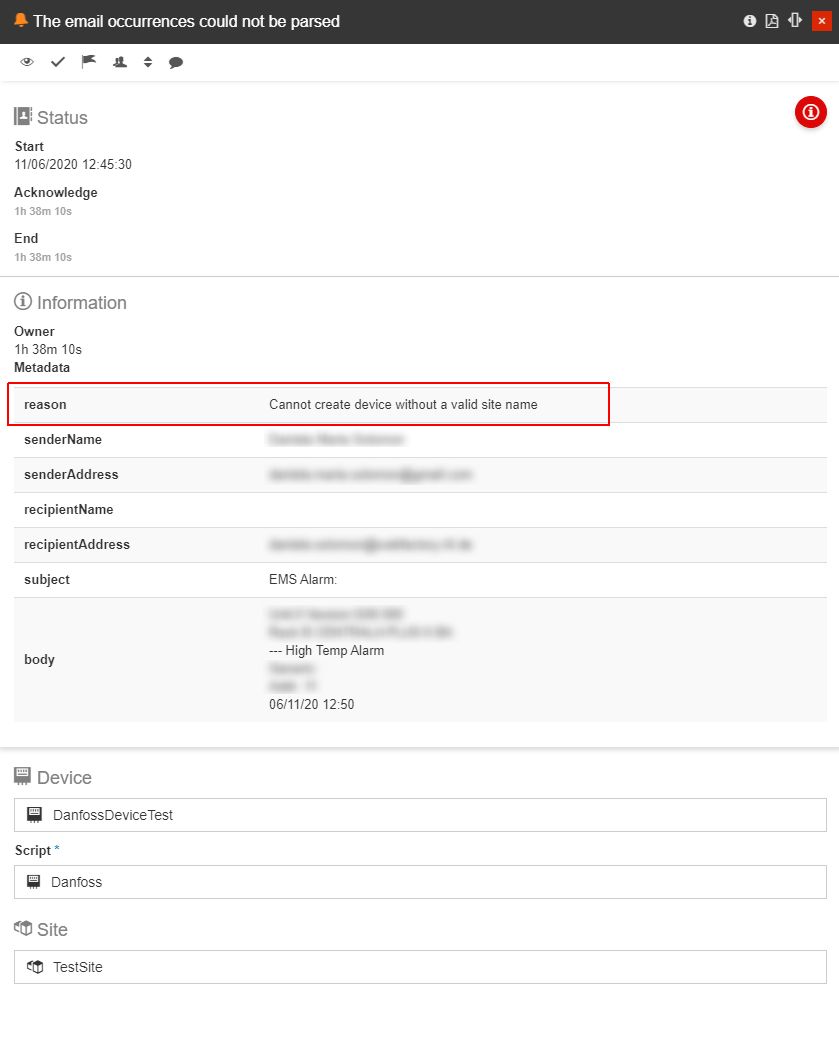Open the Danfoss script selector
Screen dimensions: 839x1042
click(420, 882)
